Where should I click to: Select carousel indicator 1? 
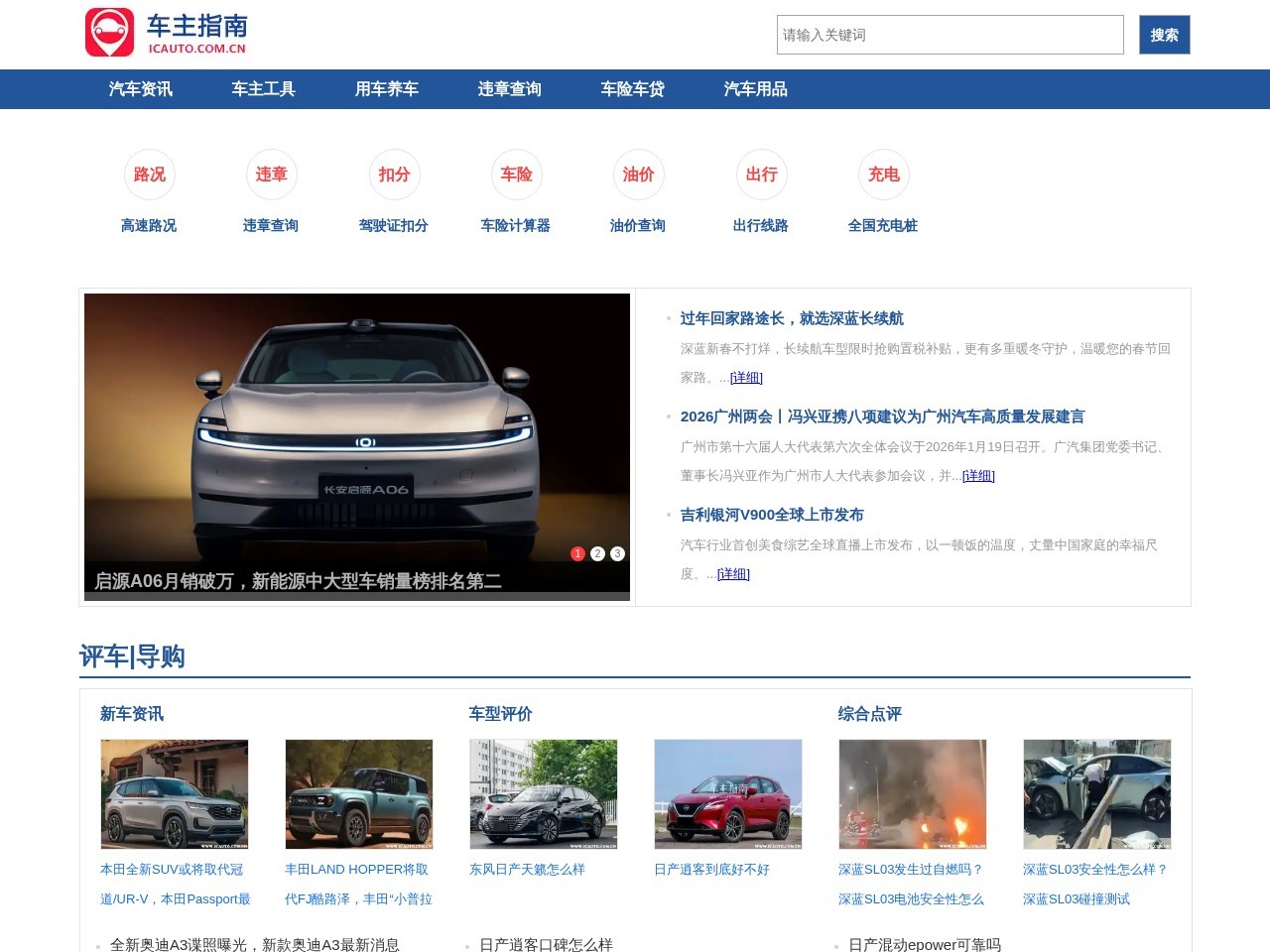point(577,553)
